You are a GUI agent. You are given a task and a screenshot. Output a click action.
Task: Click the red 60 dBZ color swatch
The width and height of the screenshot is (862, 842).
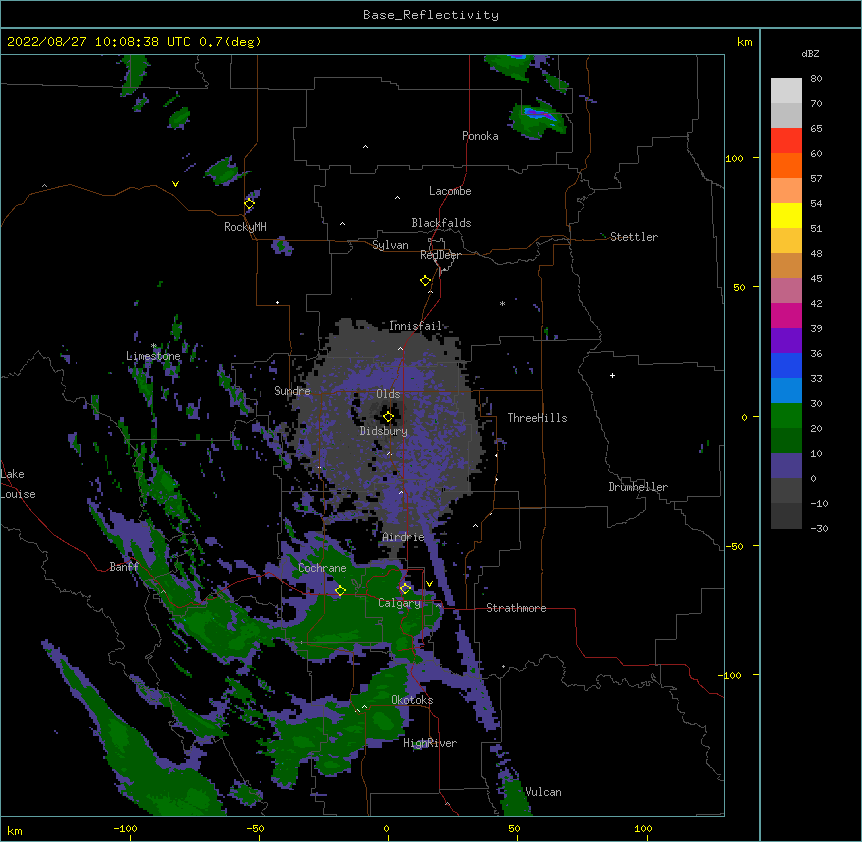click(x=786, y=141)
